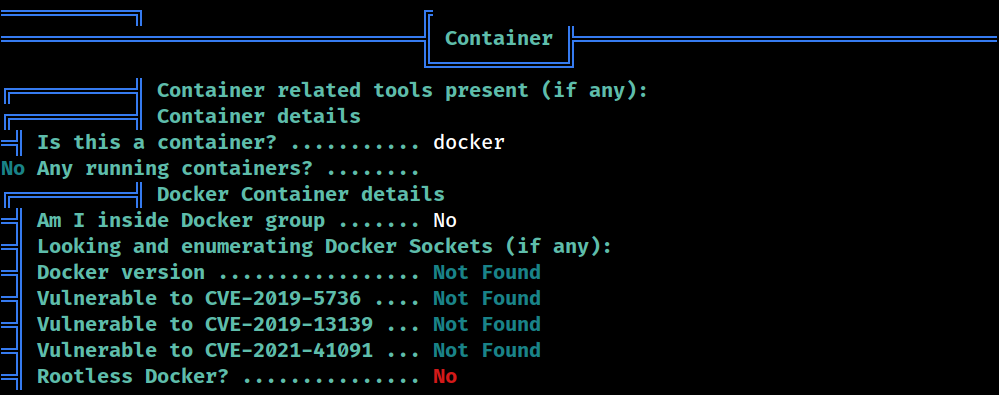Click the Container section header title
This screenshot has height=395, width=999.
coord(498,38)
